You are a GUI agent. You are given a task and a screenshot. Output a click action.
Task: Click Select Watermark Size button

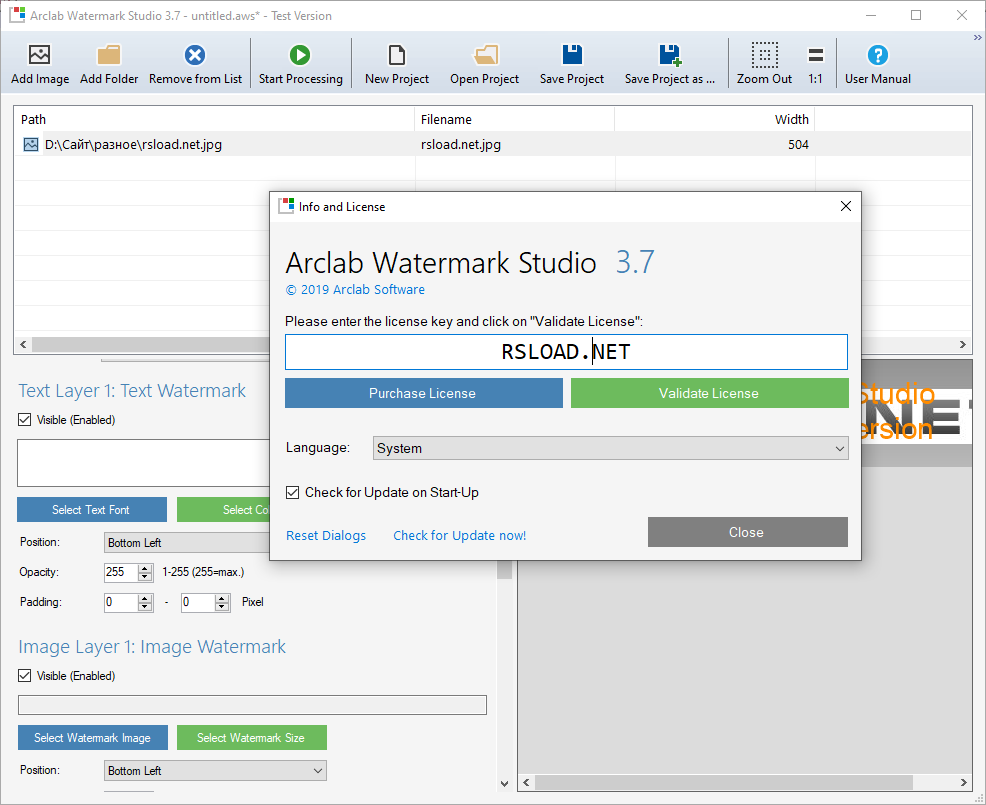coord(252,737)
